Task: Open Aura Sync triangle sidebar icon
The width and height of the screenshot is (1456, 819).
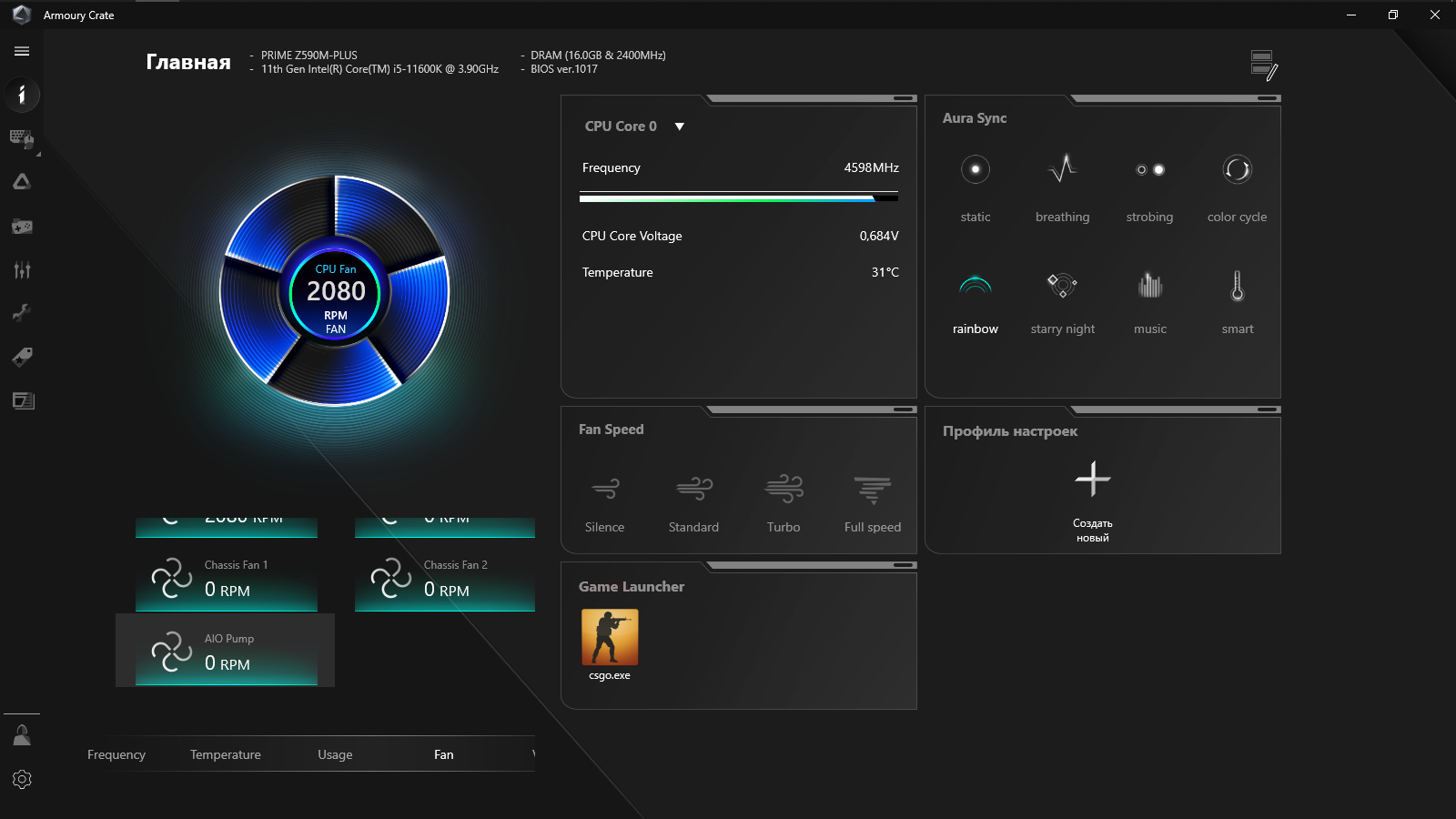Action: point(22,182)
